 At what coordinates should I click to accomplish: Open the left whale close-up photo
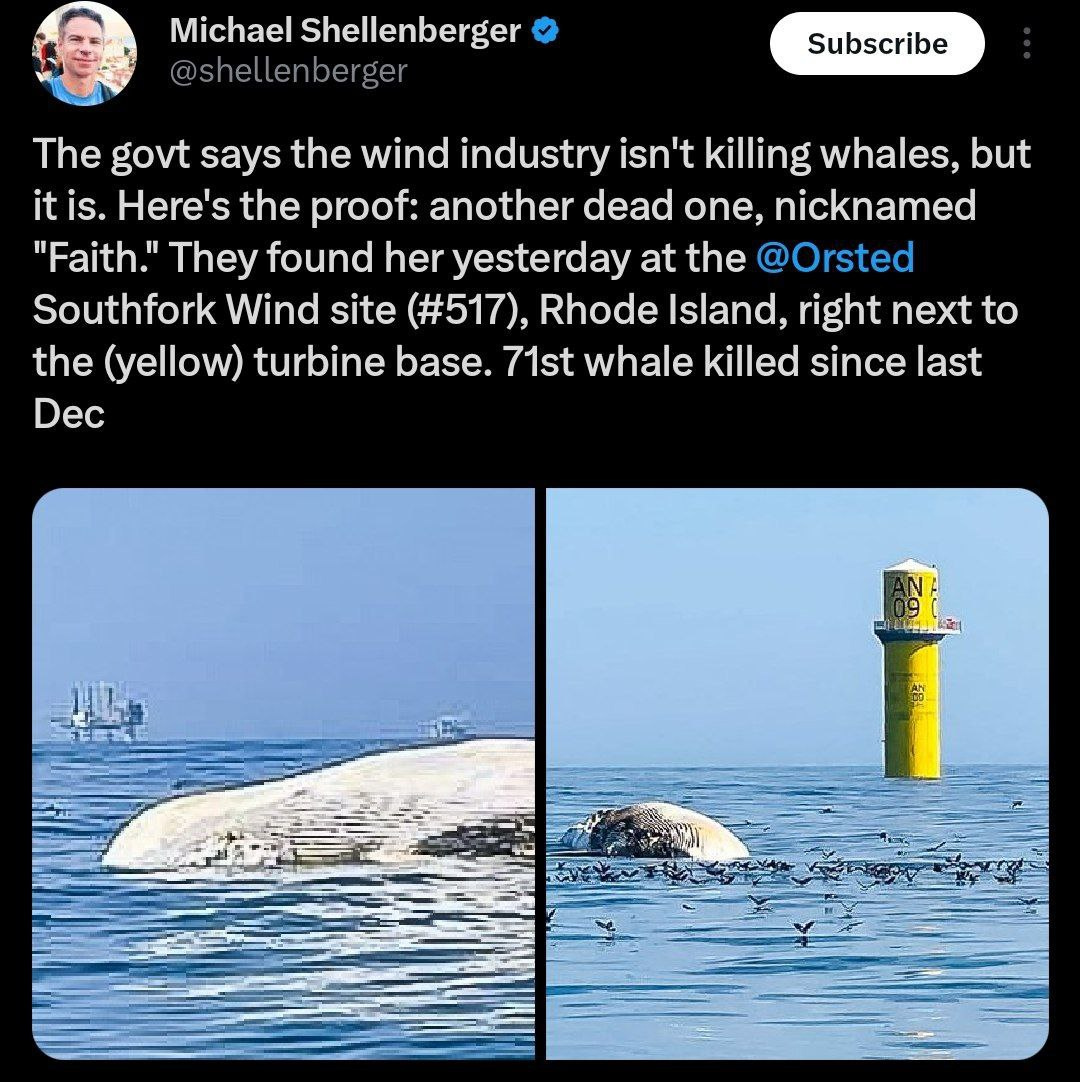[284, 774]
